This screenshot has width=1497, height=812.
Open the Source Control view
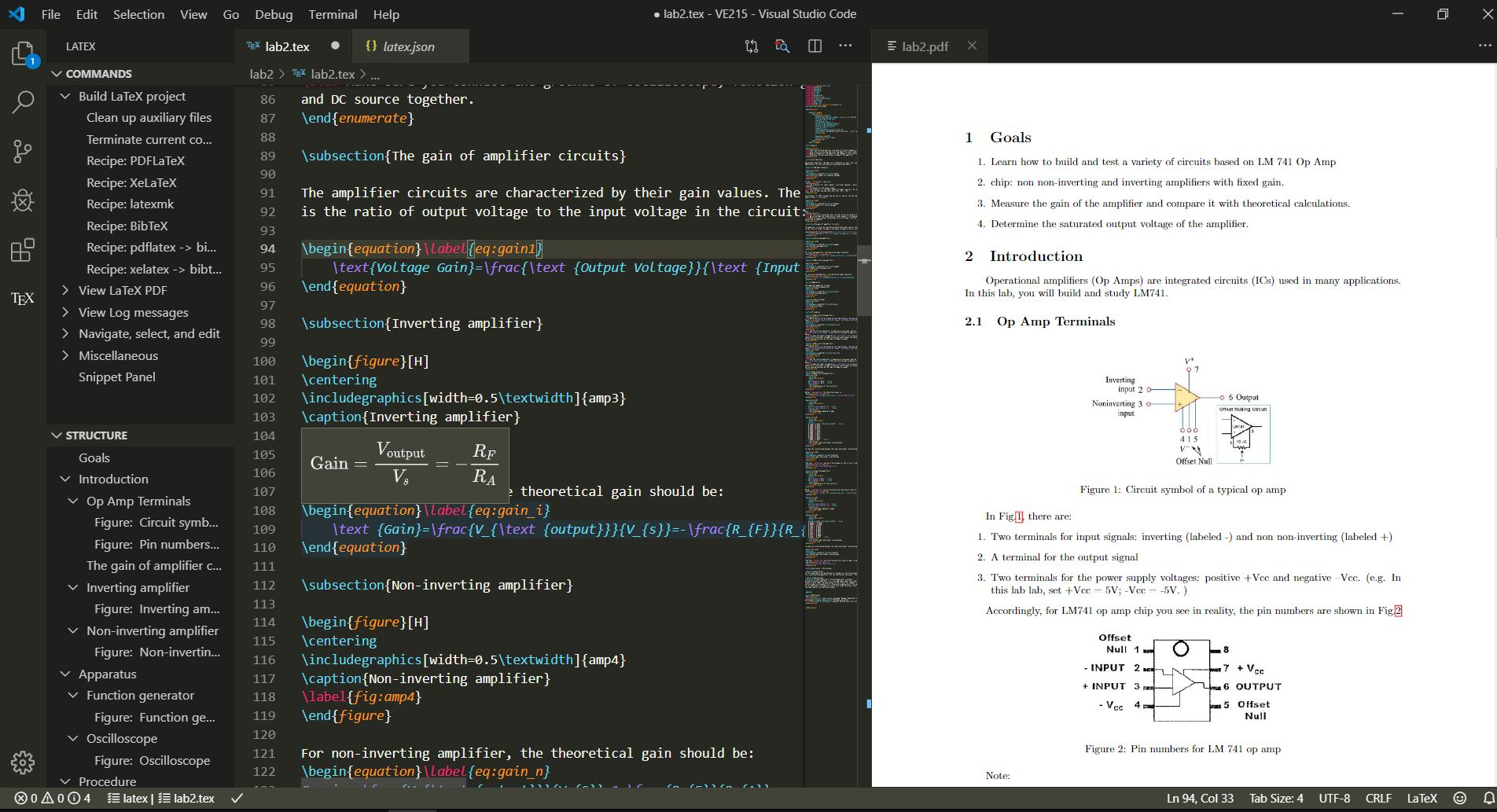23,151
